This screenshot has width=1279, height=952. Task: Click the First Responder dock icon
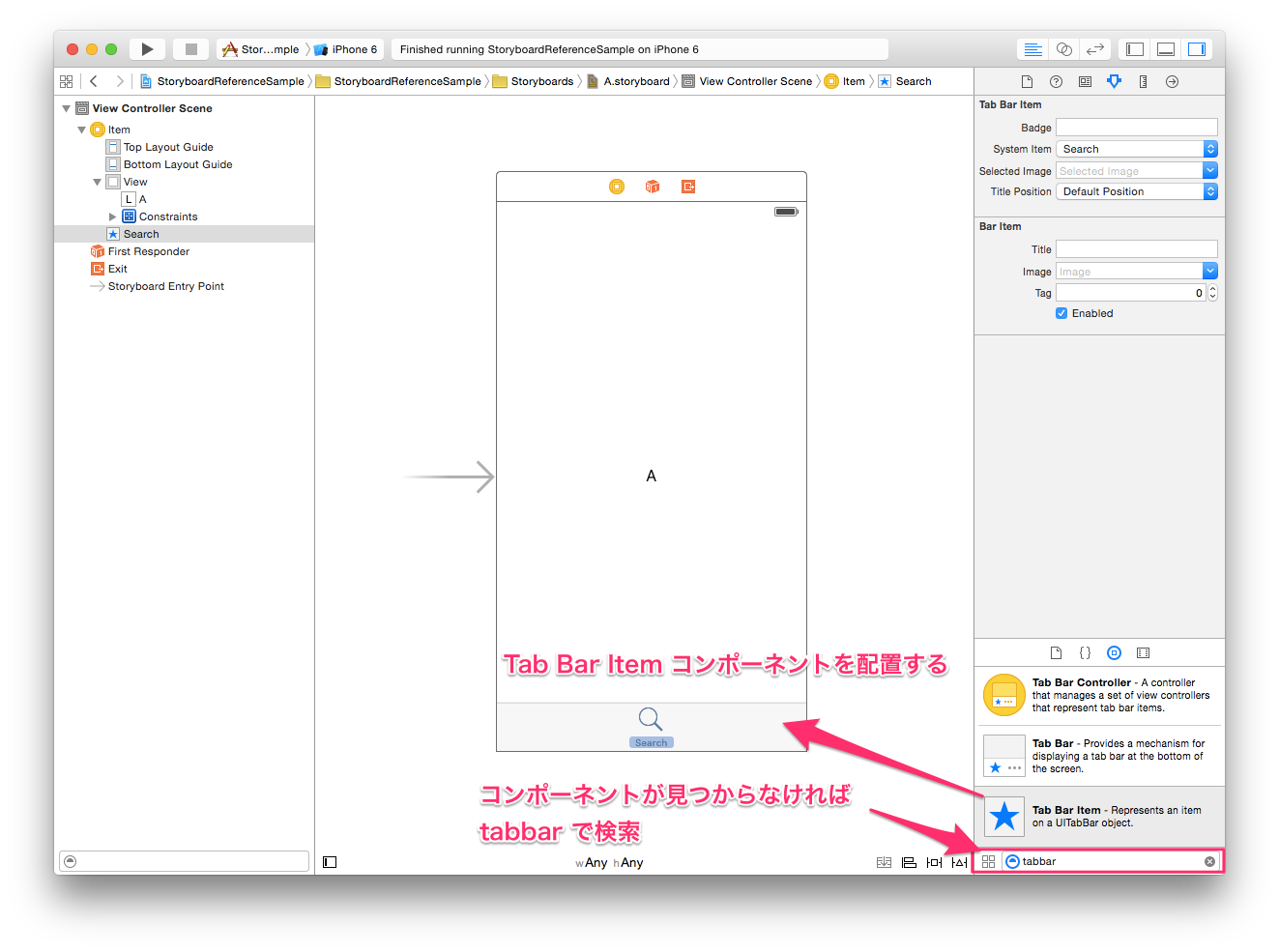653,187
